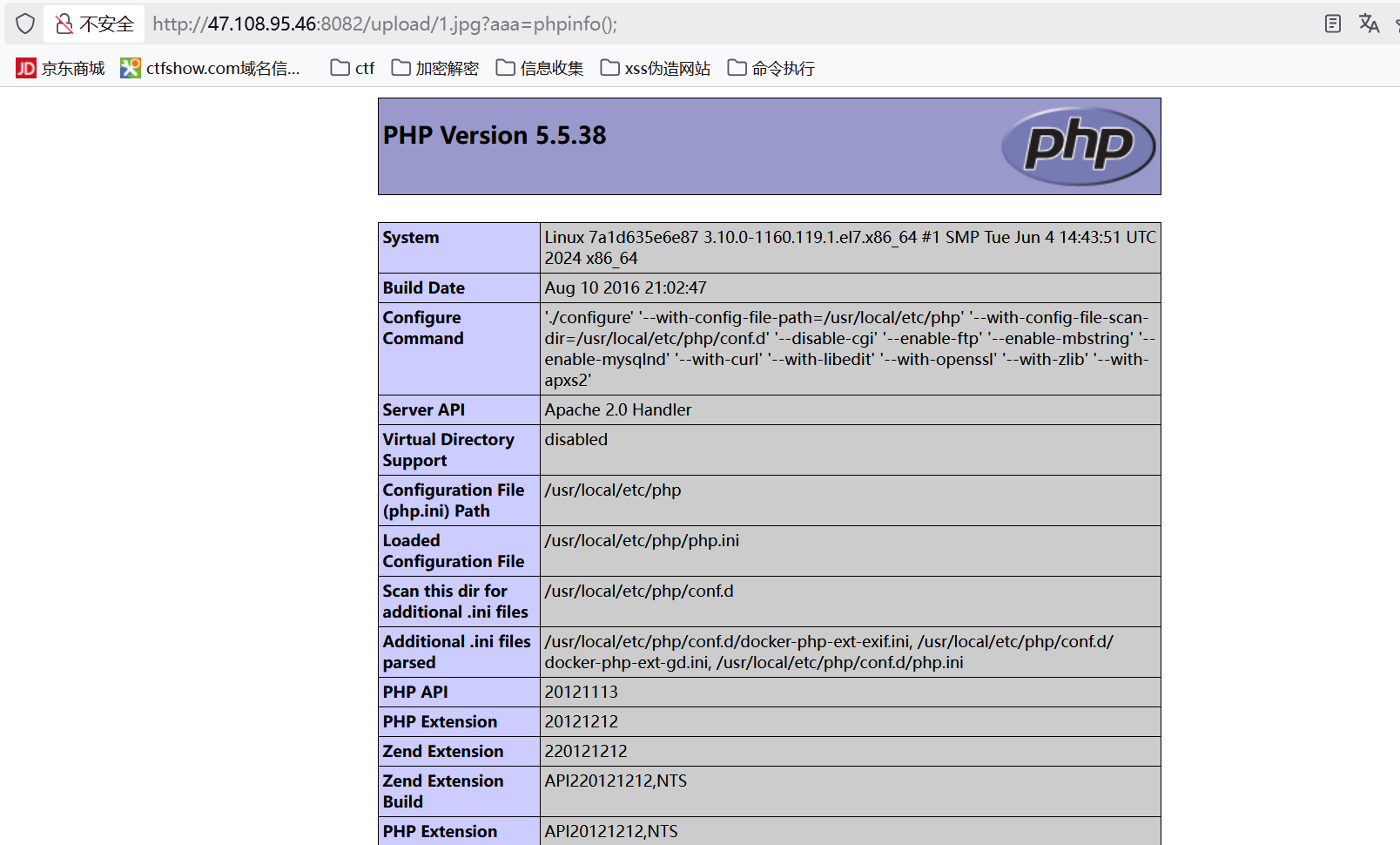Screen dimensions: 1400x845
Task: Click the PHP logo image
Action: click(x=1079, y=145)
